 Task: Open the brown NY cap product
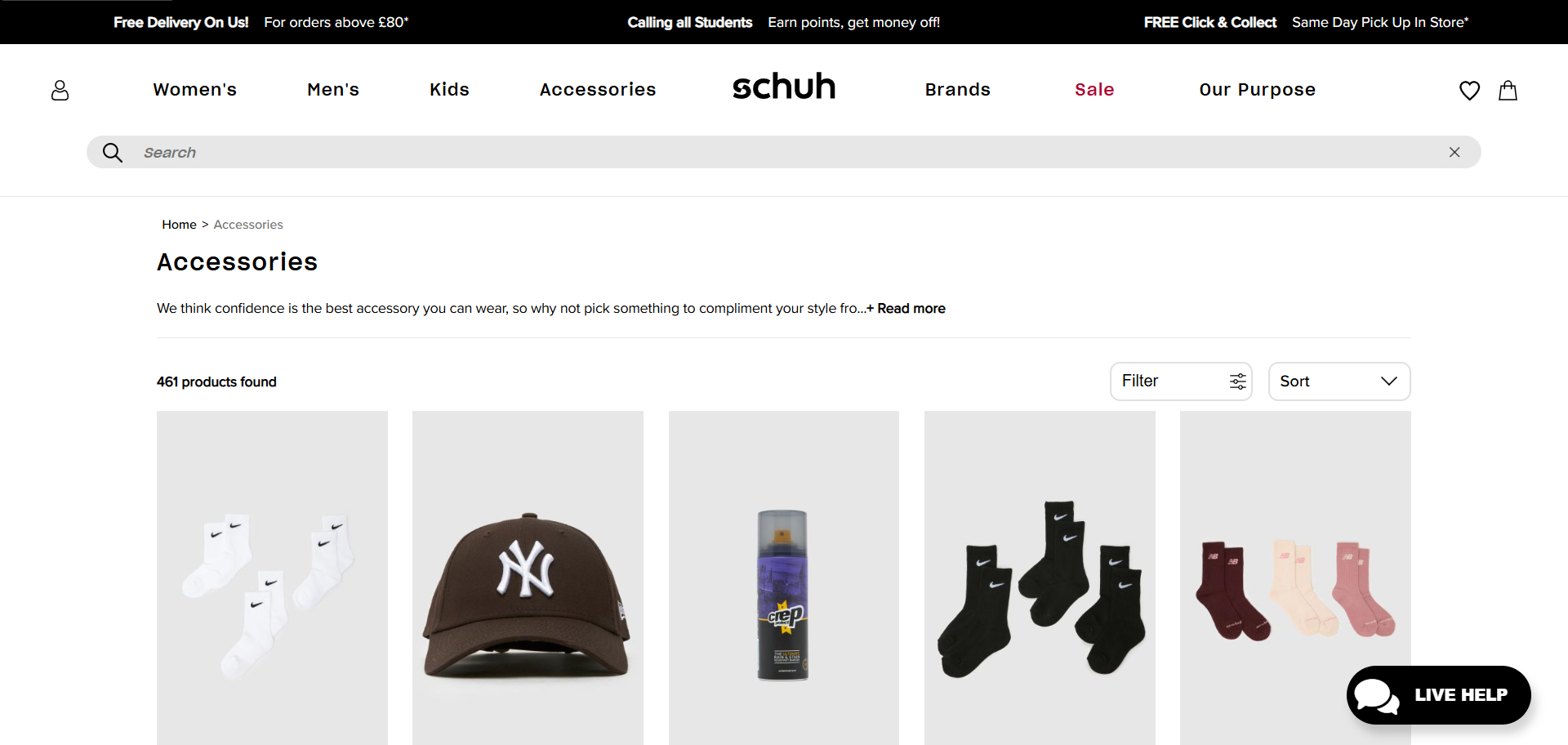[528, 578]
